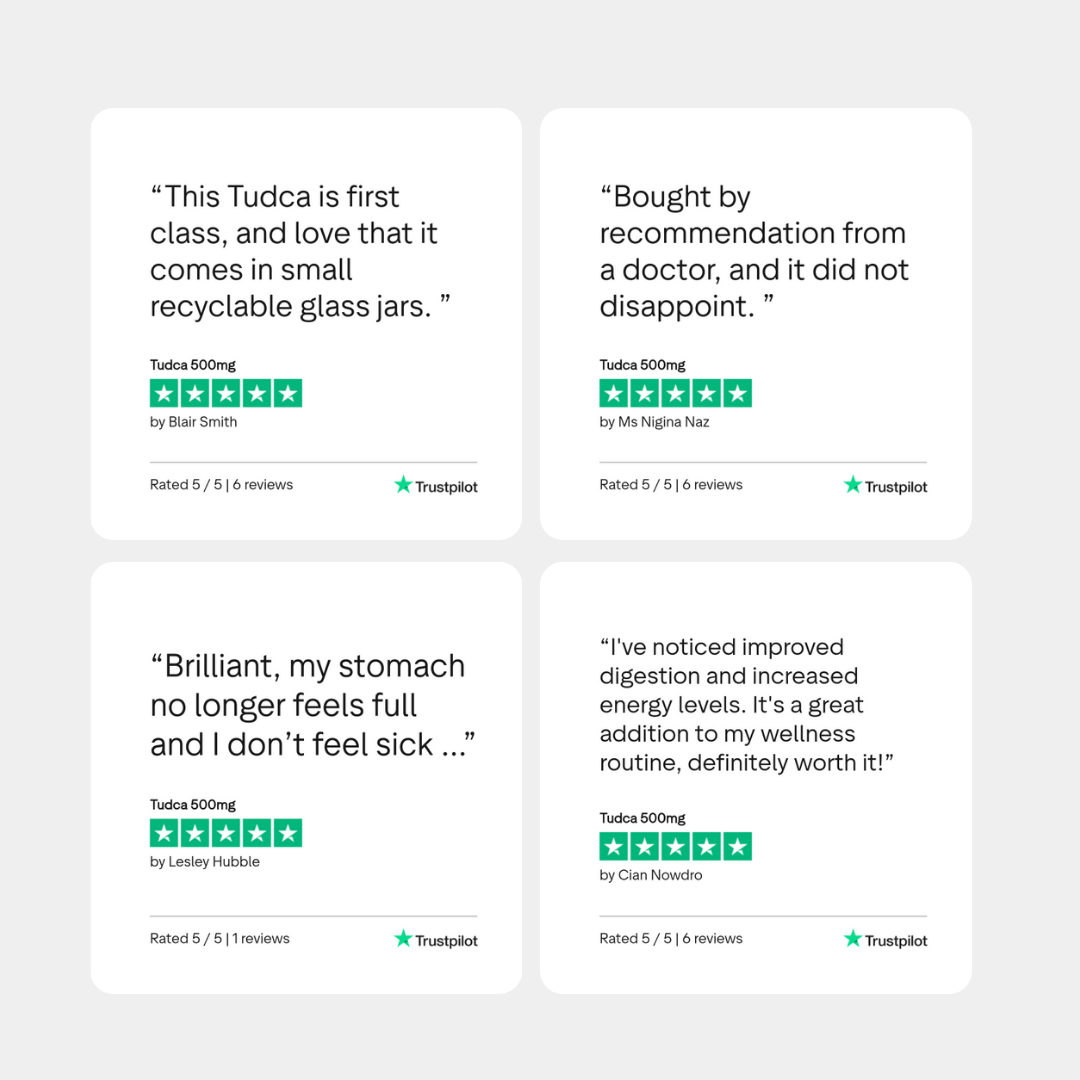Select the recyclable glass jars review quote
The image size is (1080, 1080).
[300, 251]
